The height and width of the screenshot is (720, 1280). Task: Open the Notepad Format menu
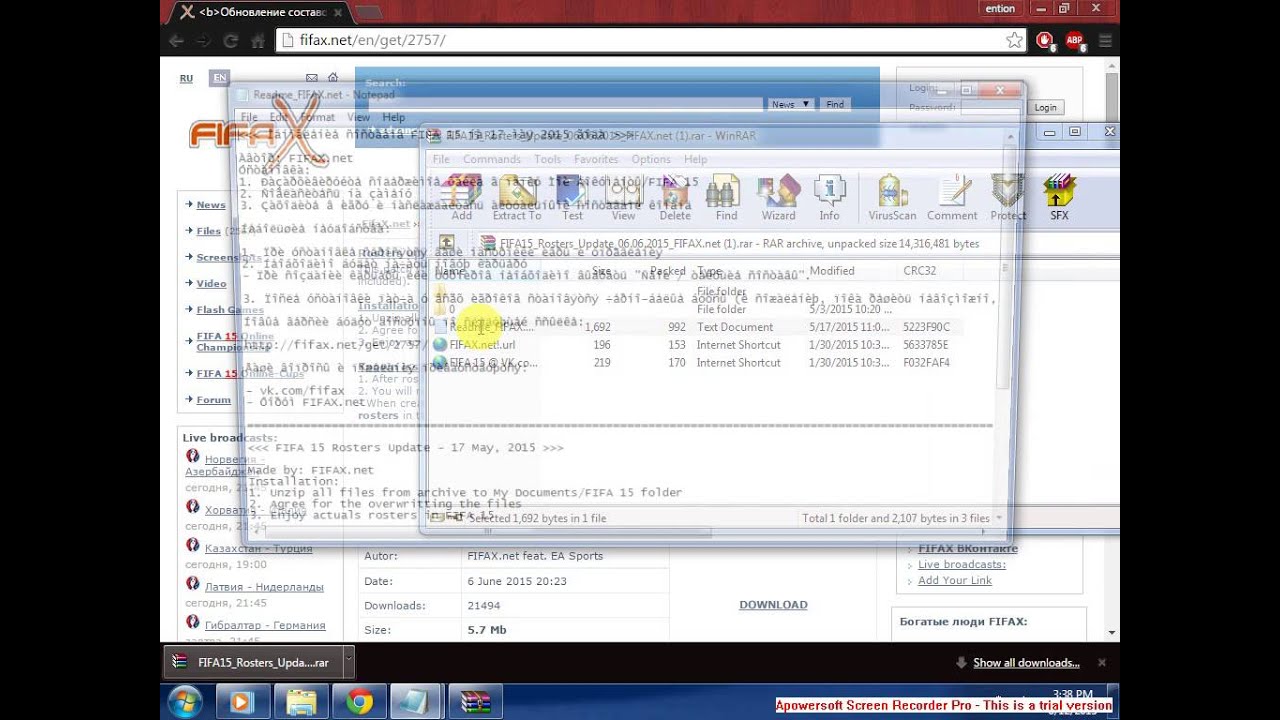tap(318, 117)
